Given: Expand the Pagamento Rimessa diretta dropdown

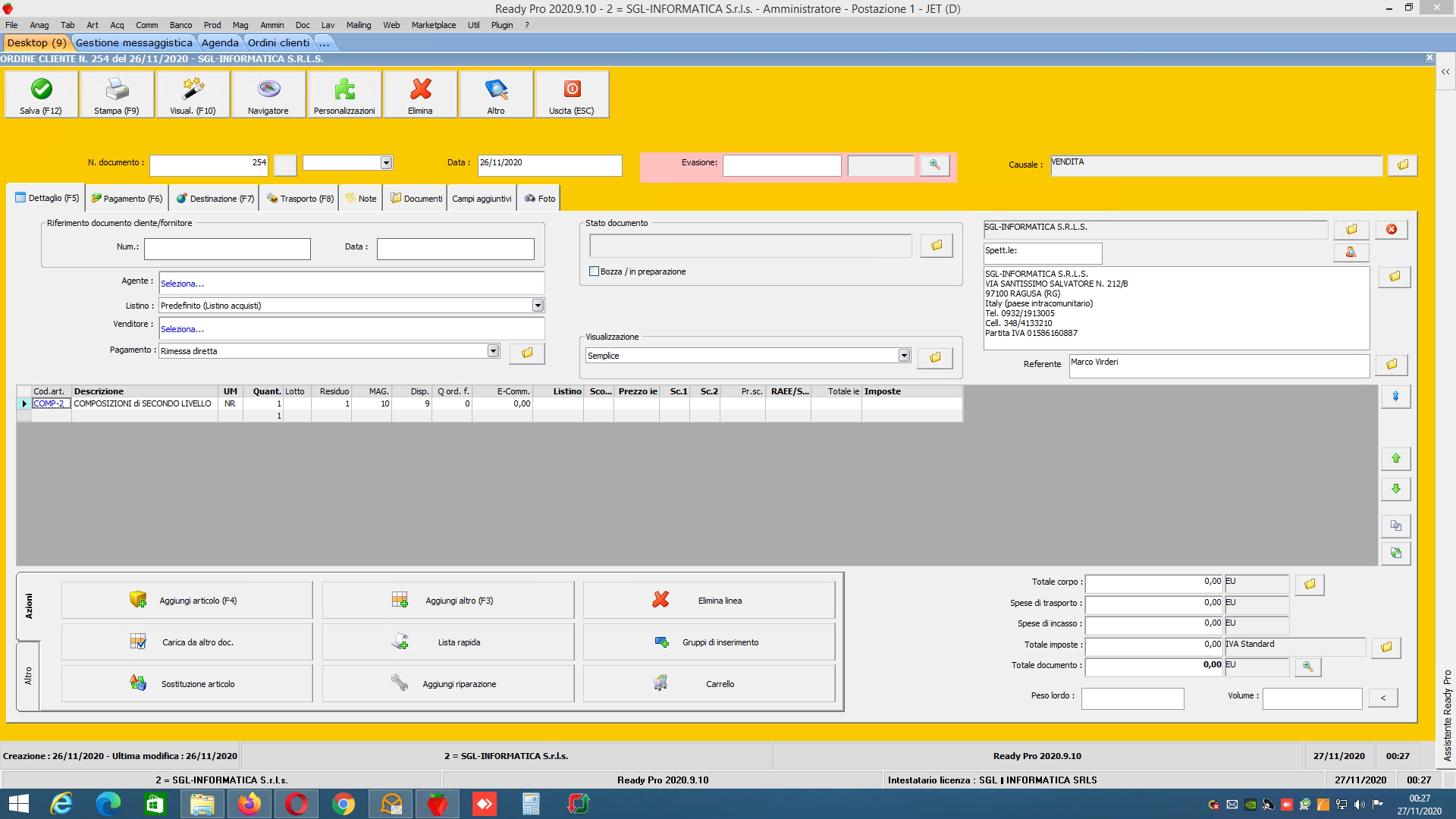Looking at the screenshot, I should point(493,351).
